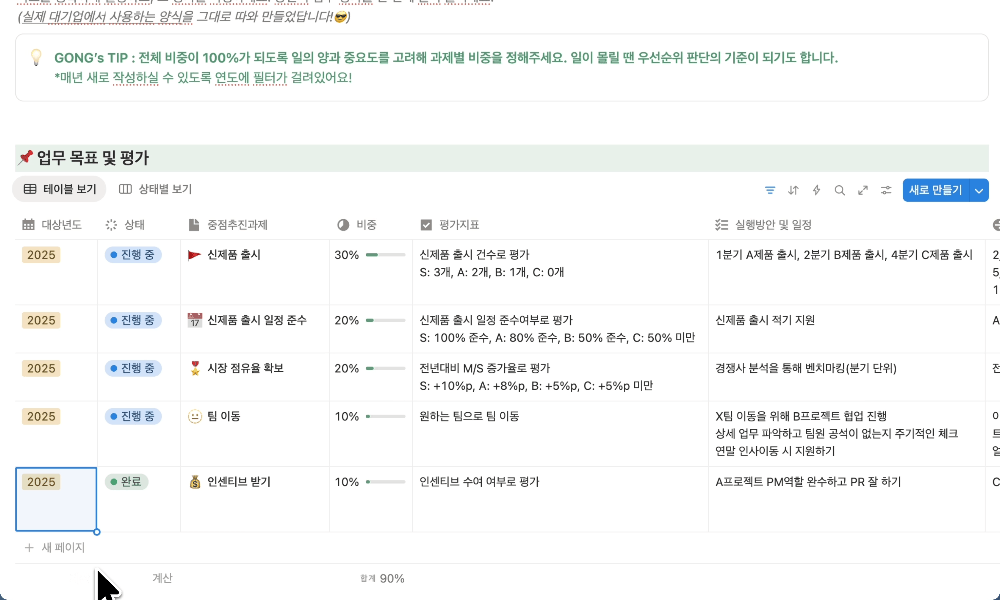Click the 새로 만들기 button
This screenshot has height=600, width=1000.
point(936,190)
